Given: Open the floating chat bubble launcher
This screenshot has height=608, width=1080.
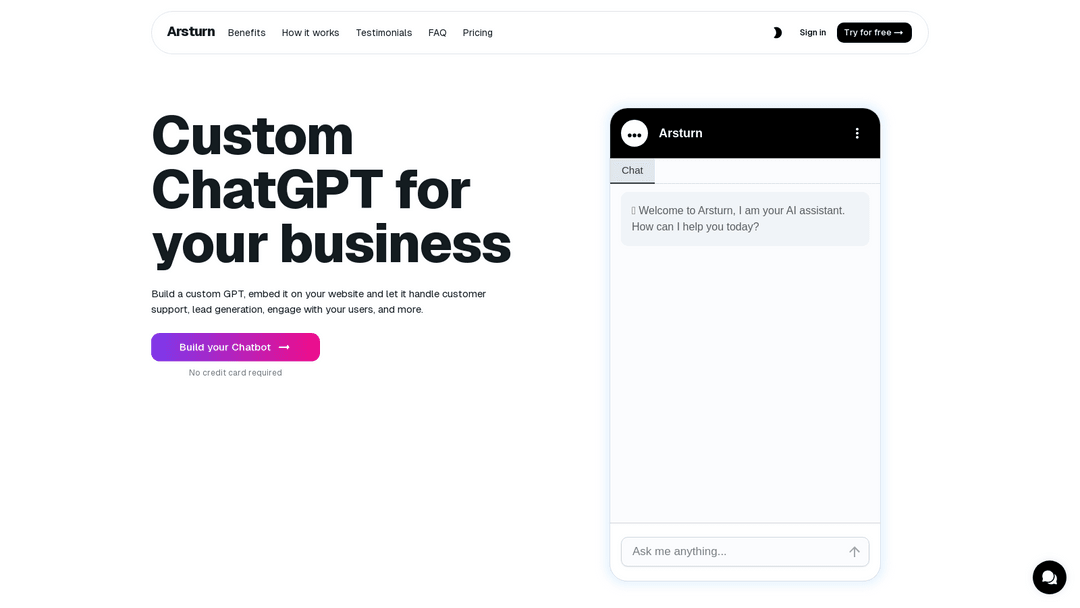Looking at the screenshot, I should click(x=1049, y=577).
